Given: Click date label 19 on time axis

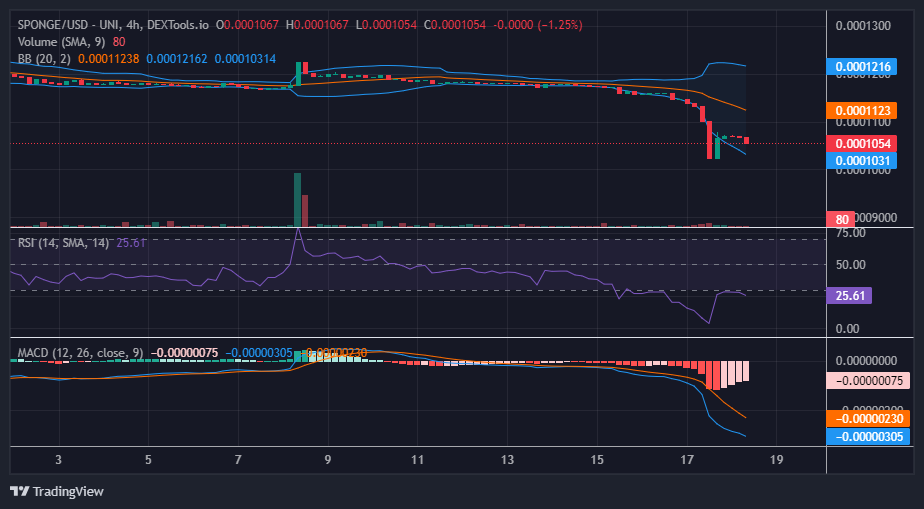Looking at the screenshot, I should click(x=777, y=460).
